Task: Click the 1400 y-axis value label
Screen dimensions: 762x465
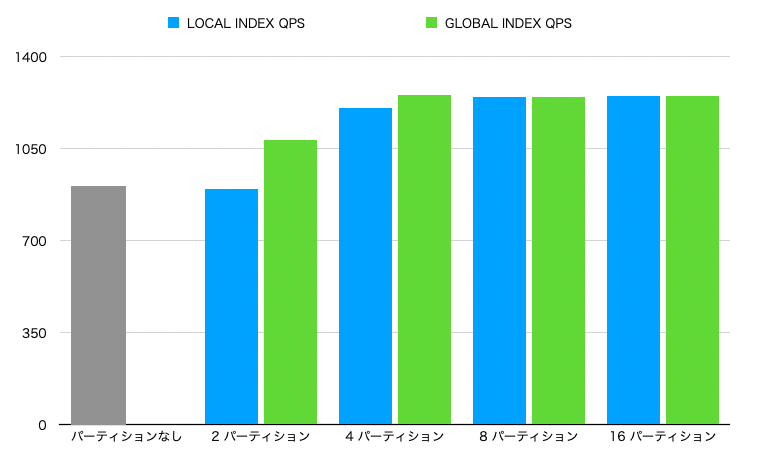Action: (x=31, y=57)
